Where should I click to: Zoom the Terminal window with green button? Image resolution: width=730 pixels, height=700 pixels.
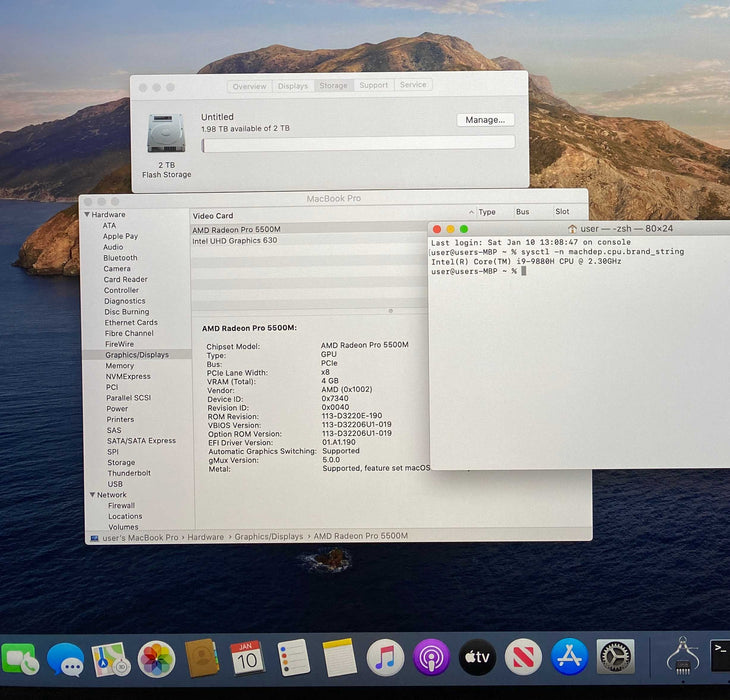(x=464, y=229)
